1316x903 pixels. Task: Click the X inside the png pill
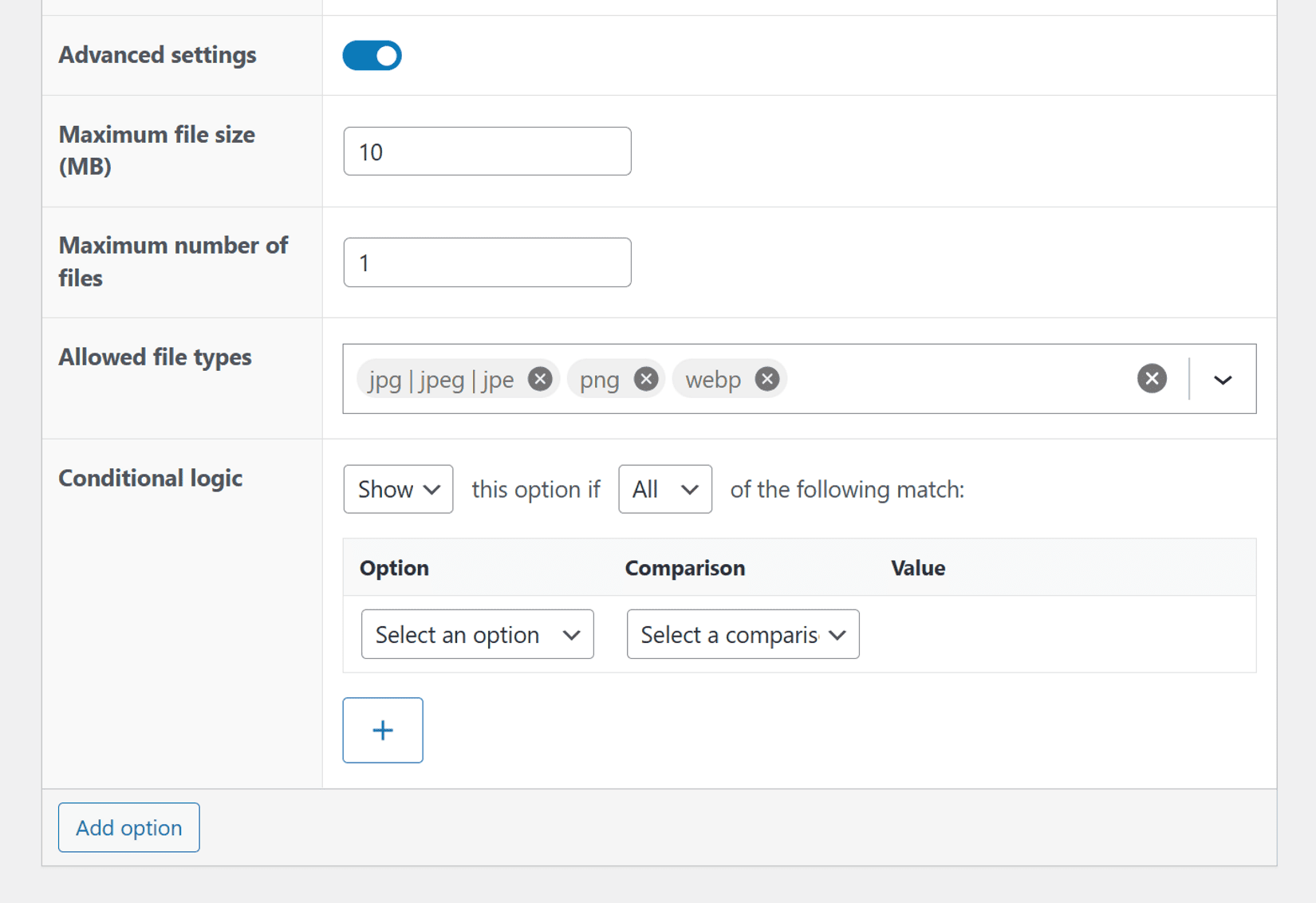[646, 378]
